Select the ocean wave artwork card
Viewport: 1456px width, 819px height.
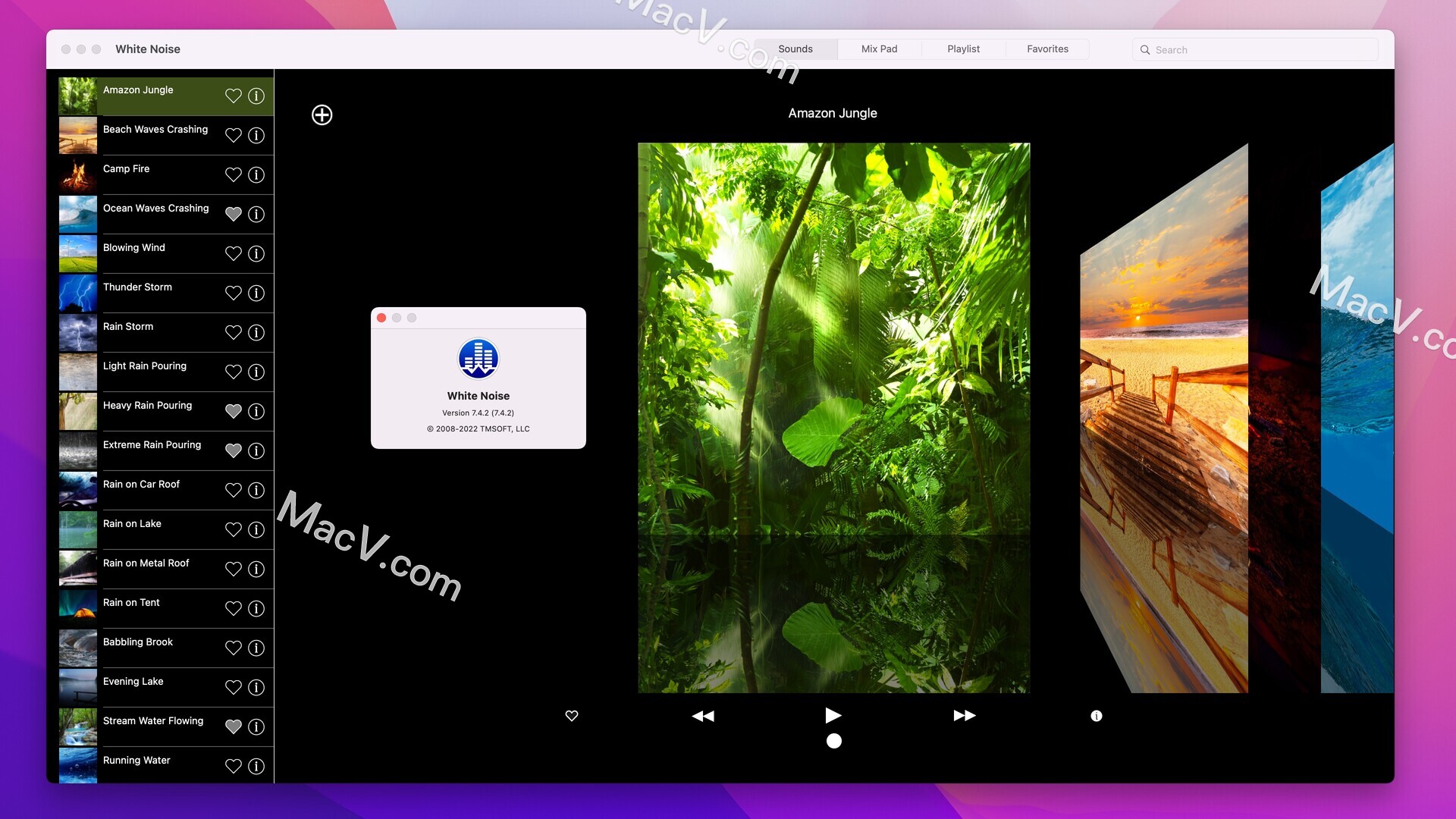coord(1357,418)
